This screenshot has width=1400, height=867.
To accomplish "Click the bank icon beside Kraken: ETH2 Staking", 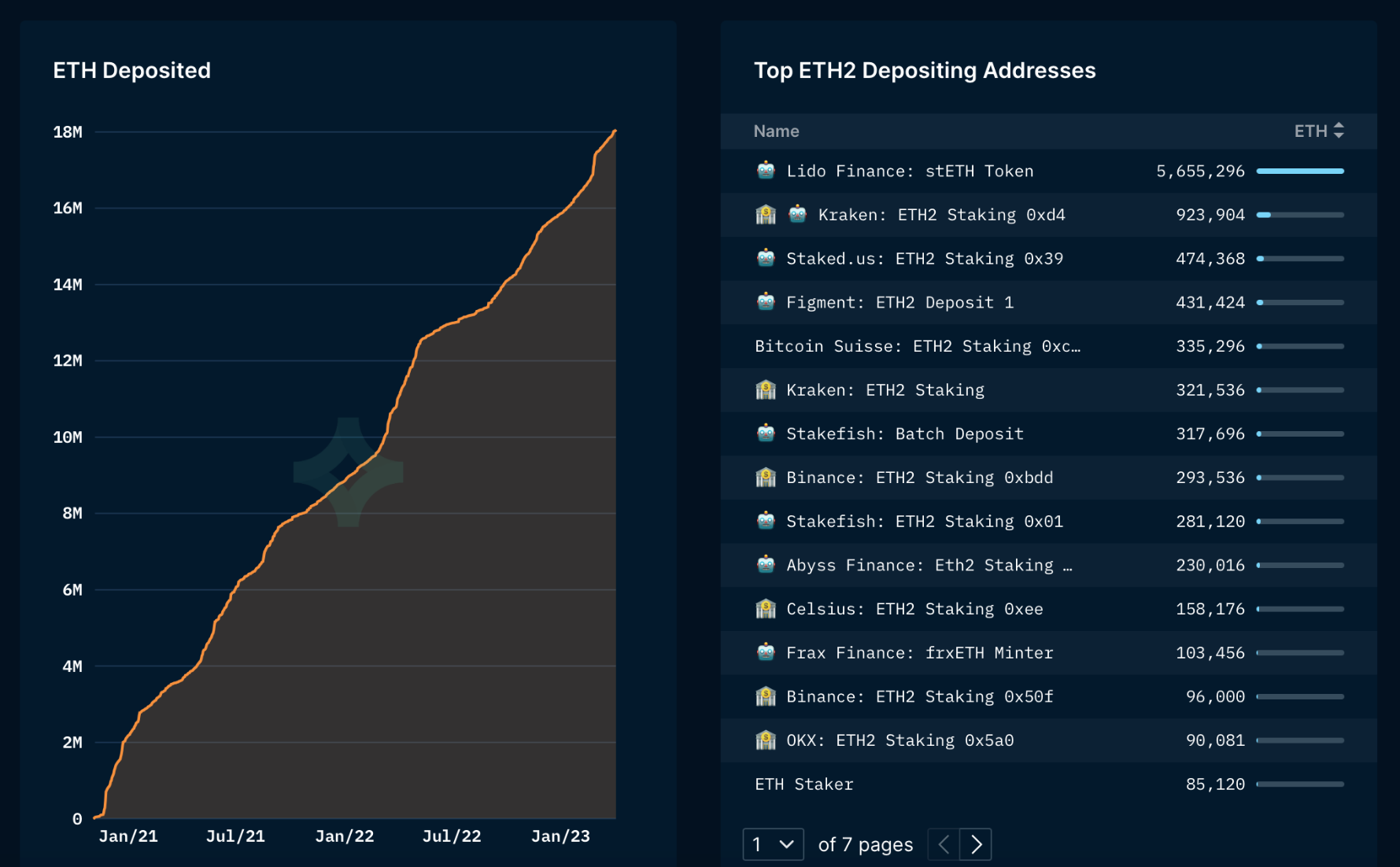I will tap(765, 389).
